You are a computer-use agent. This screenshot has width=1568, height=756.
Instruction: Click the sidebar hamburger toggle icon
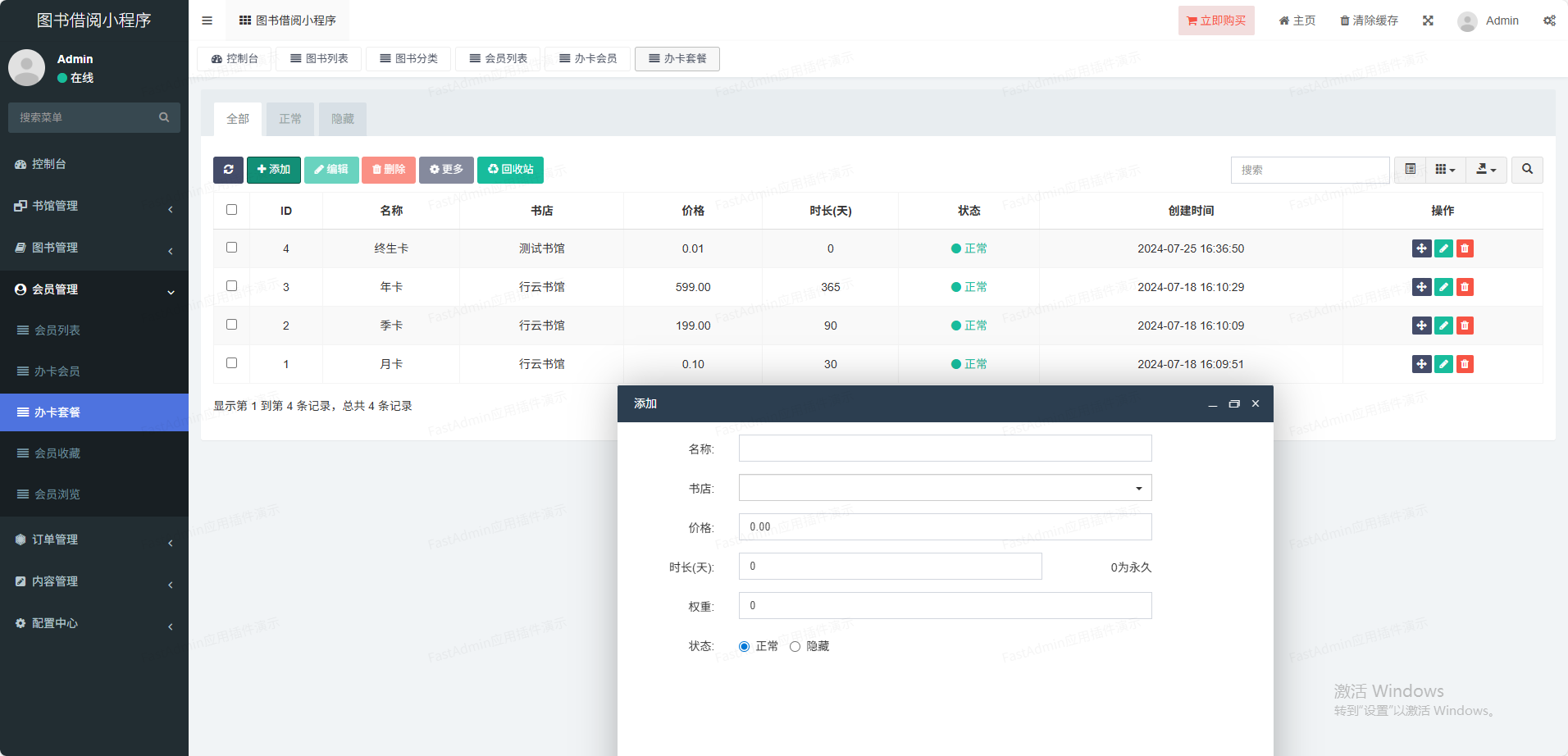pos(207,20)
